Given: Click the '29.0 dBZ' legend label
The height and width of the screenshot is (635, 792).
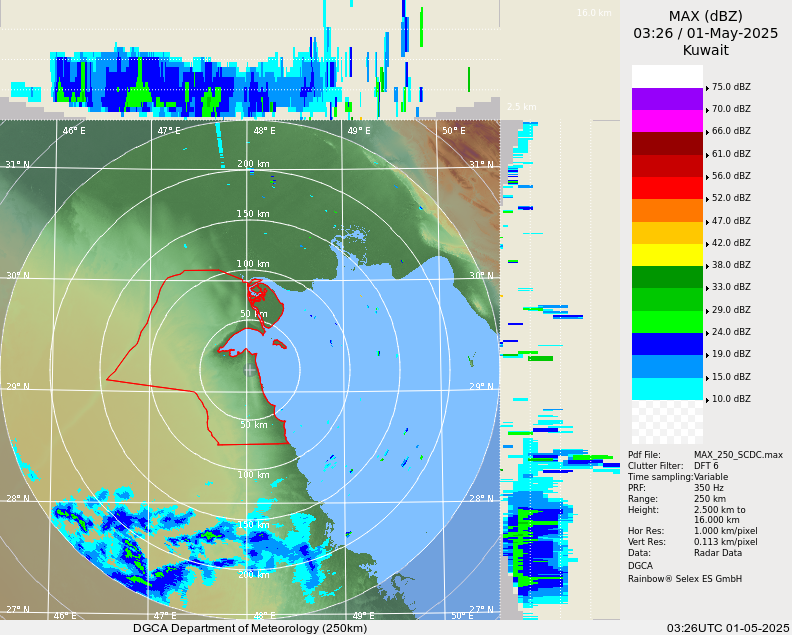Looking at the screenshot, I should [731, 310].
